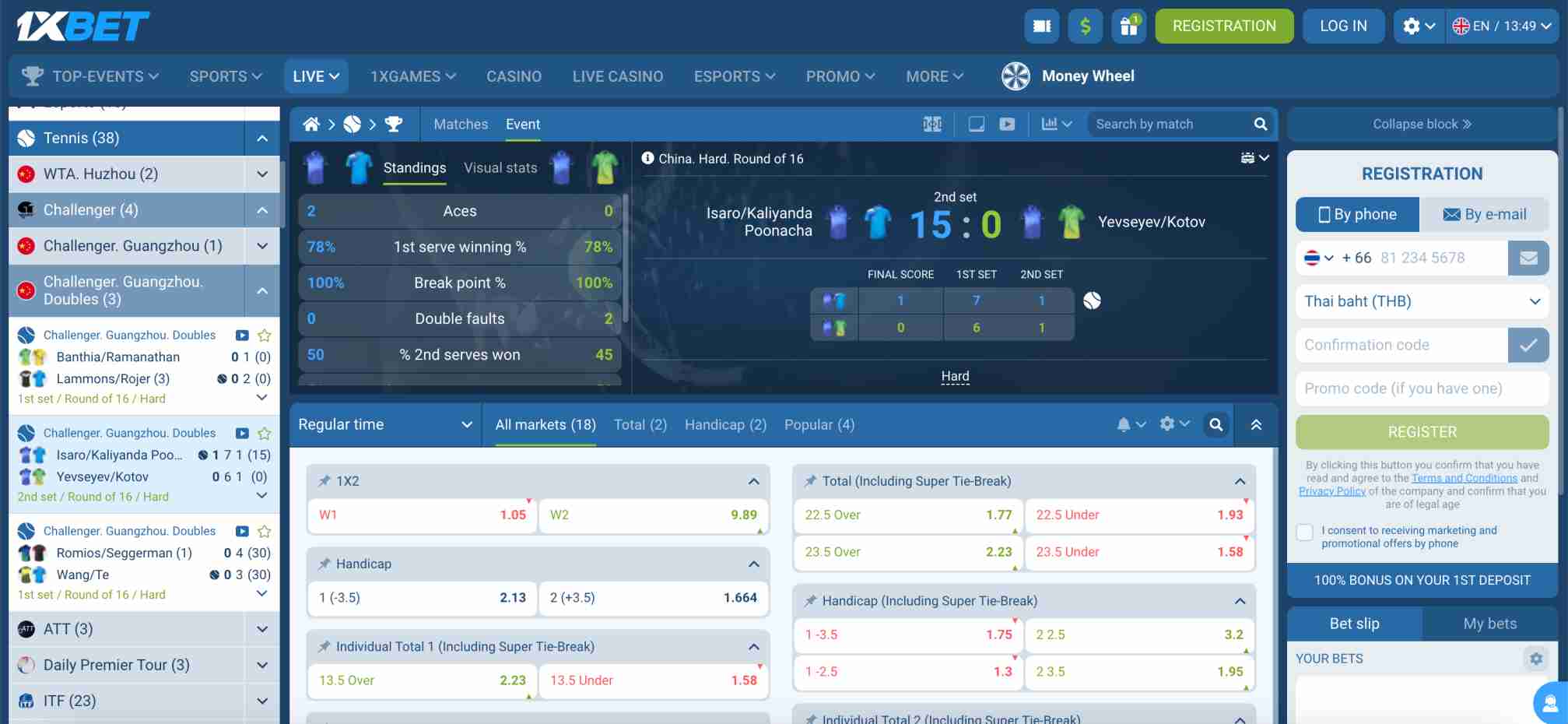Open Terms and Conditions link

1464,478
